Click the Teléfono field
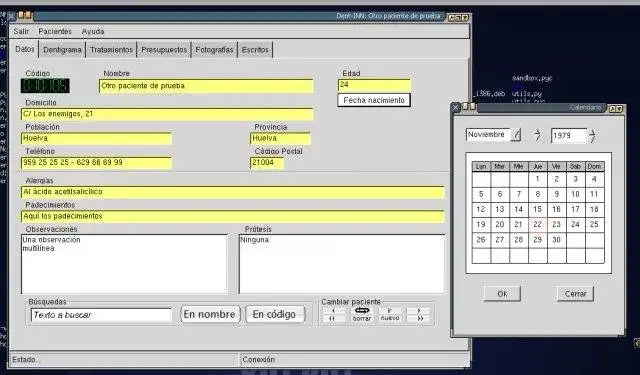The height and width of the screenshot is (375, 640). [96, 163]
